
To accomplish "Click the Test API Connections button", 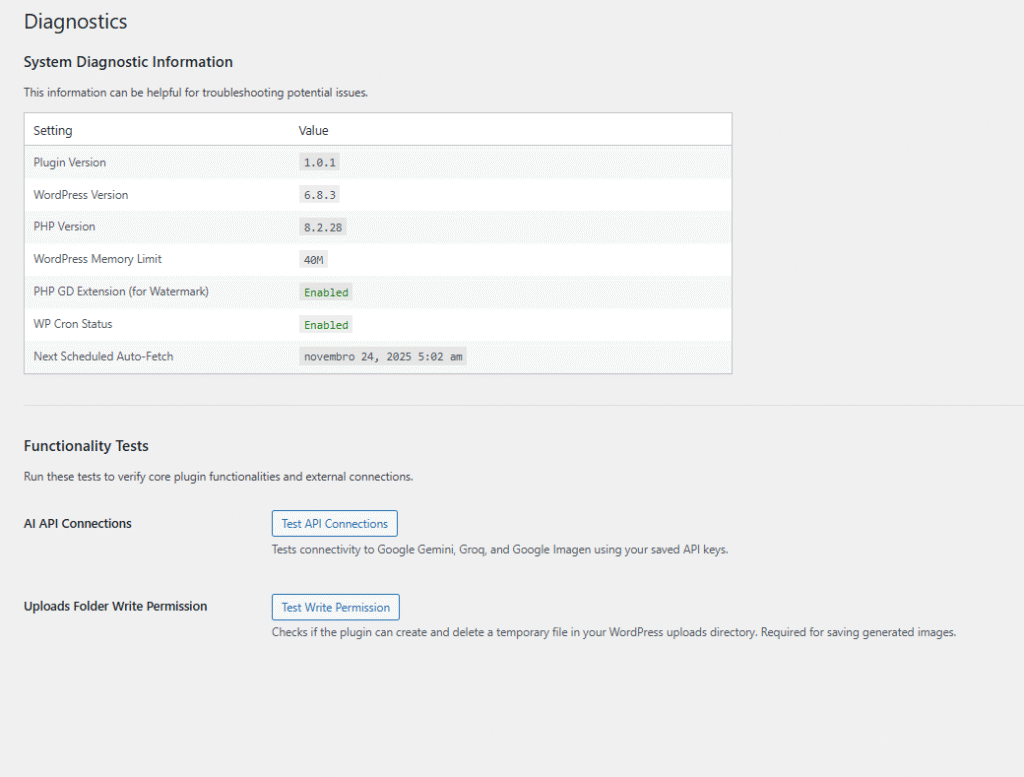I will [x=334, y=523].
